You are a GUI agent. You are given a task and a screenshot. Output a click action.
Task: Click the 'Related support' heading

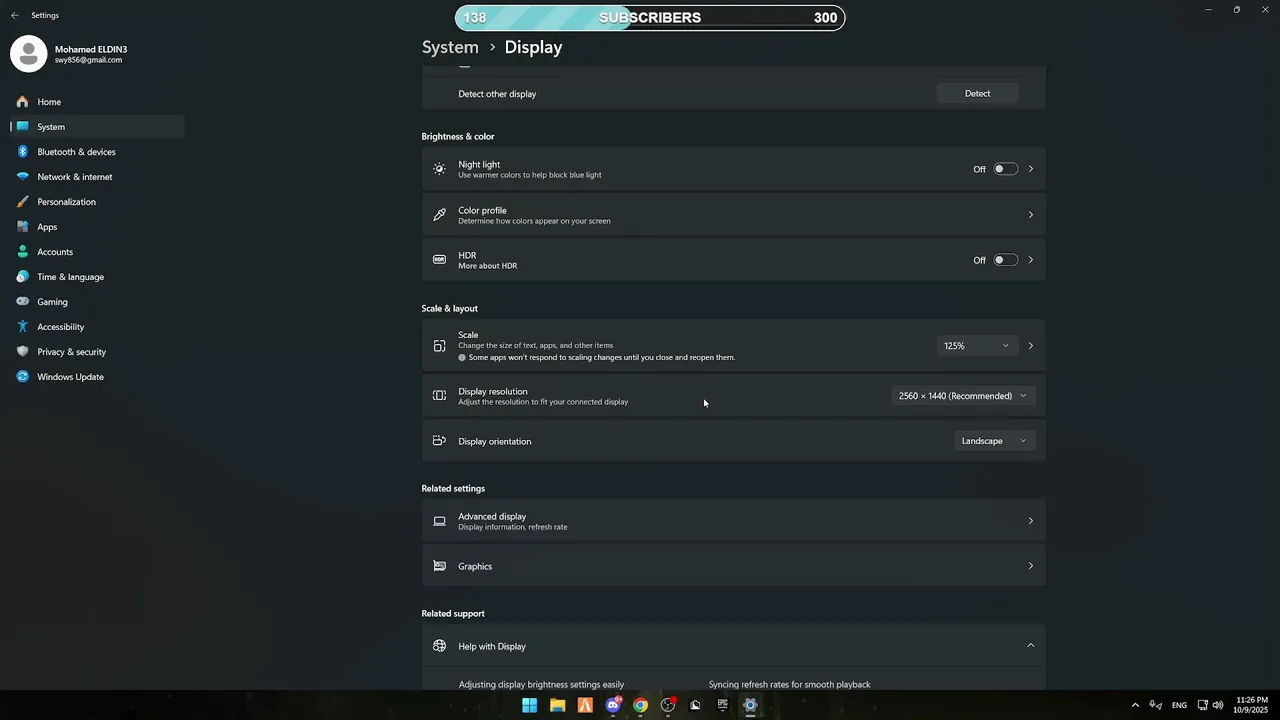coord(453,613)
